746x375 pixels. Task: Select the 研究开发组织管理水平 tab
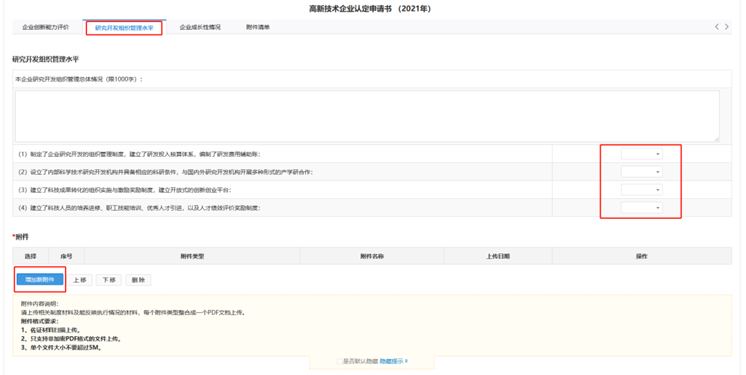pyautogui.click(x=124, y=28)
